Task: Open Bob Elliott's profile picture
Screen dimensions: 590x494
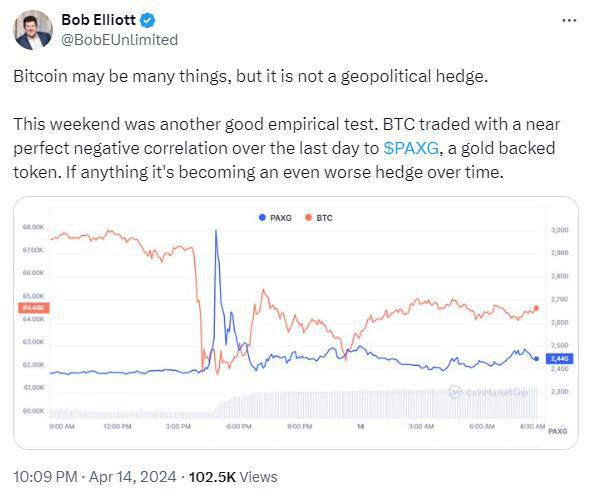Action: click(33, 30)
